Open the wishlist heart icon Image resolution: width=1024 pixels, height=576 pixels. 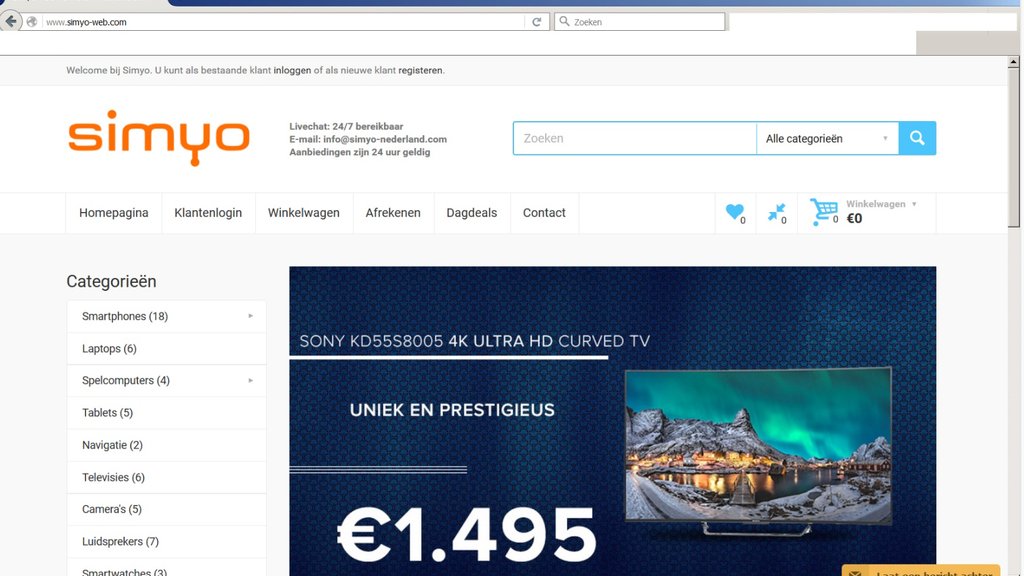tap(735, 212)
